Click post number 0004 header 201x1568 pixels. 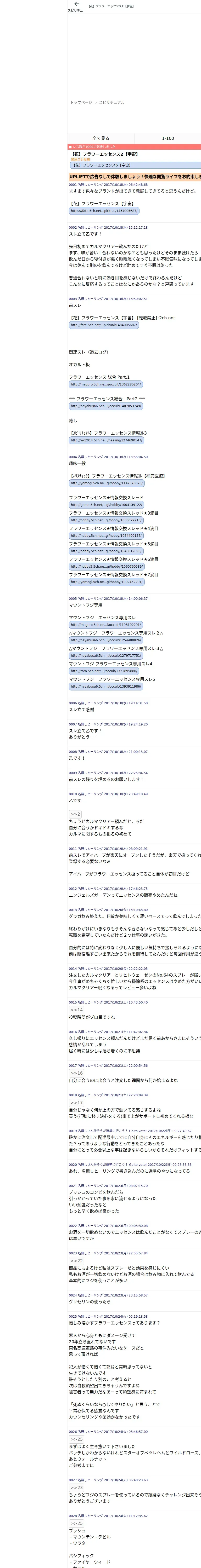[108, 457]
